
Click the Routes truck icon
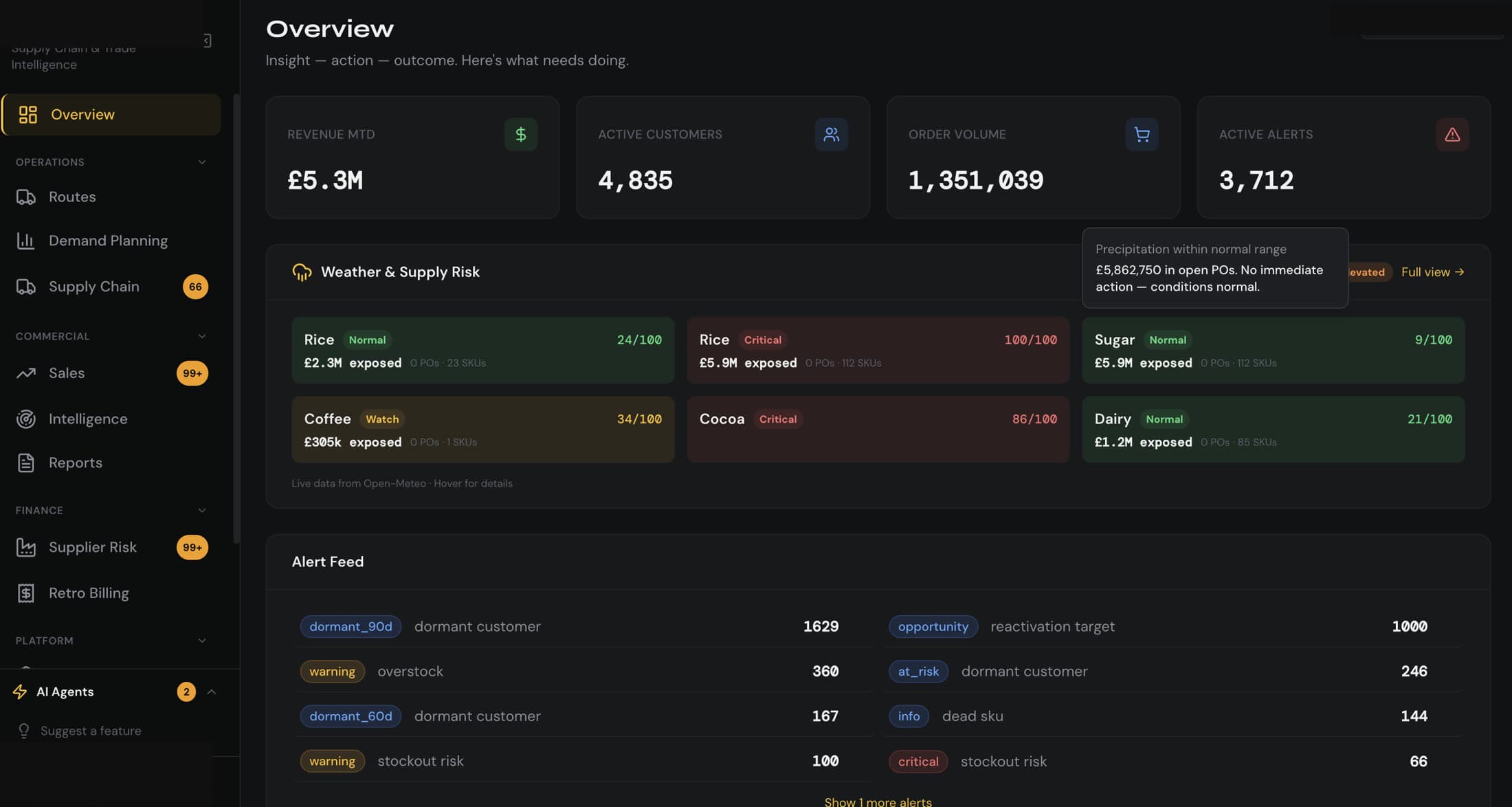pos(26,197)
